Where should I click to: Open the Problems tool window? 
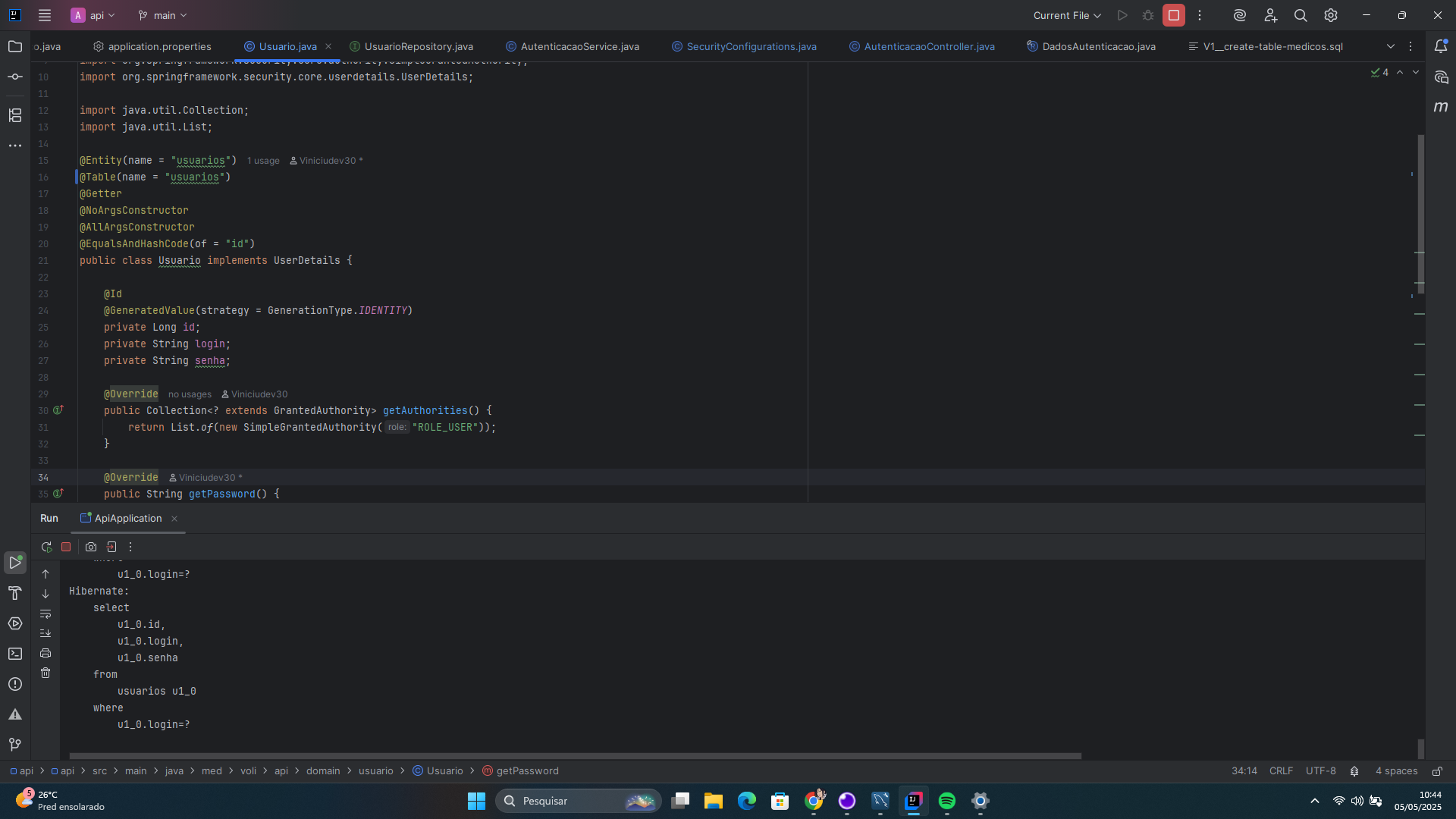click(15, 684)
